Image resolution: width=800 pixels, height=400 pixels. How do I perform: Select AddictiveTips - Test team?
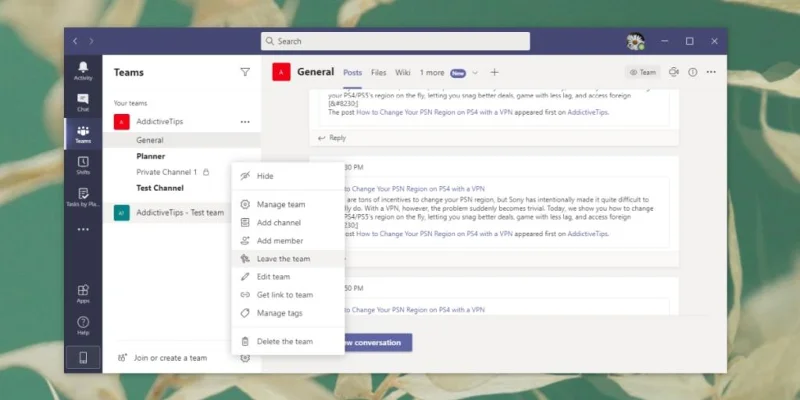(x=180, y=213)
